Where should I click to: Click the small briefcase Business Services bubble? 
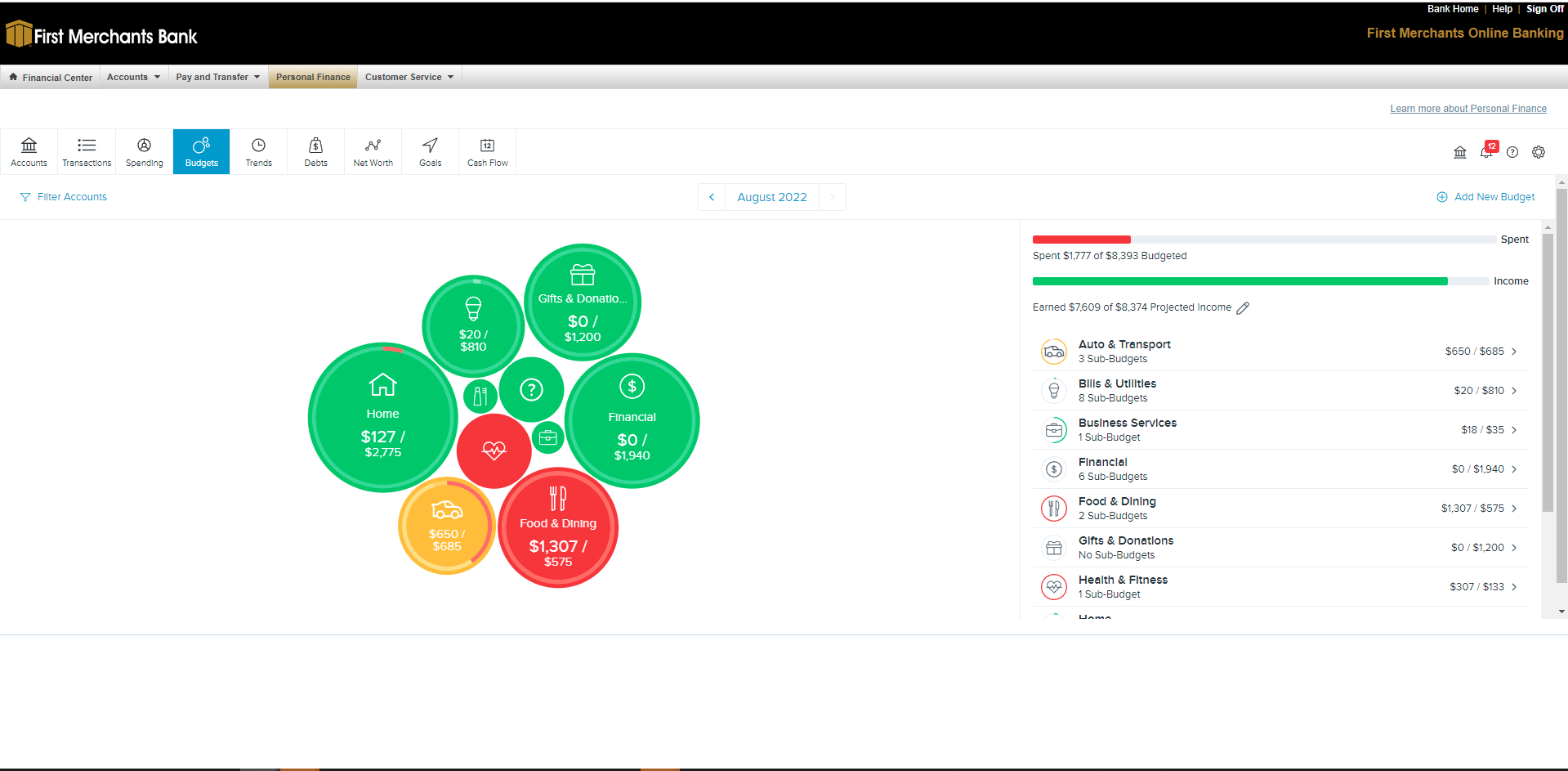(548, 438)
